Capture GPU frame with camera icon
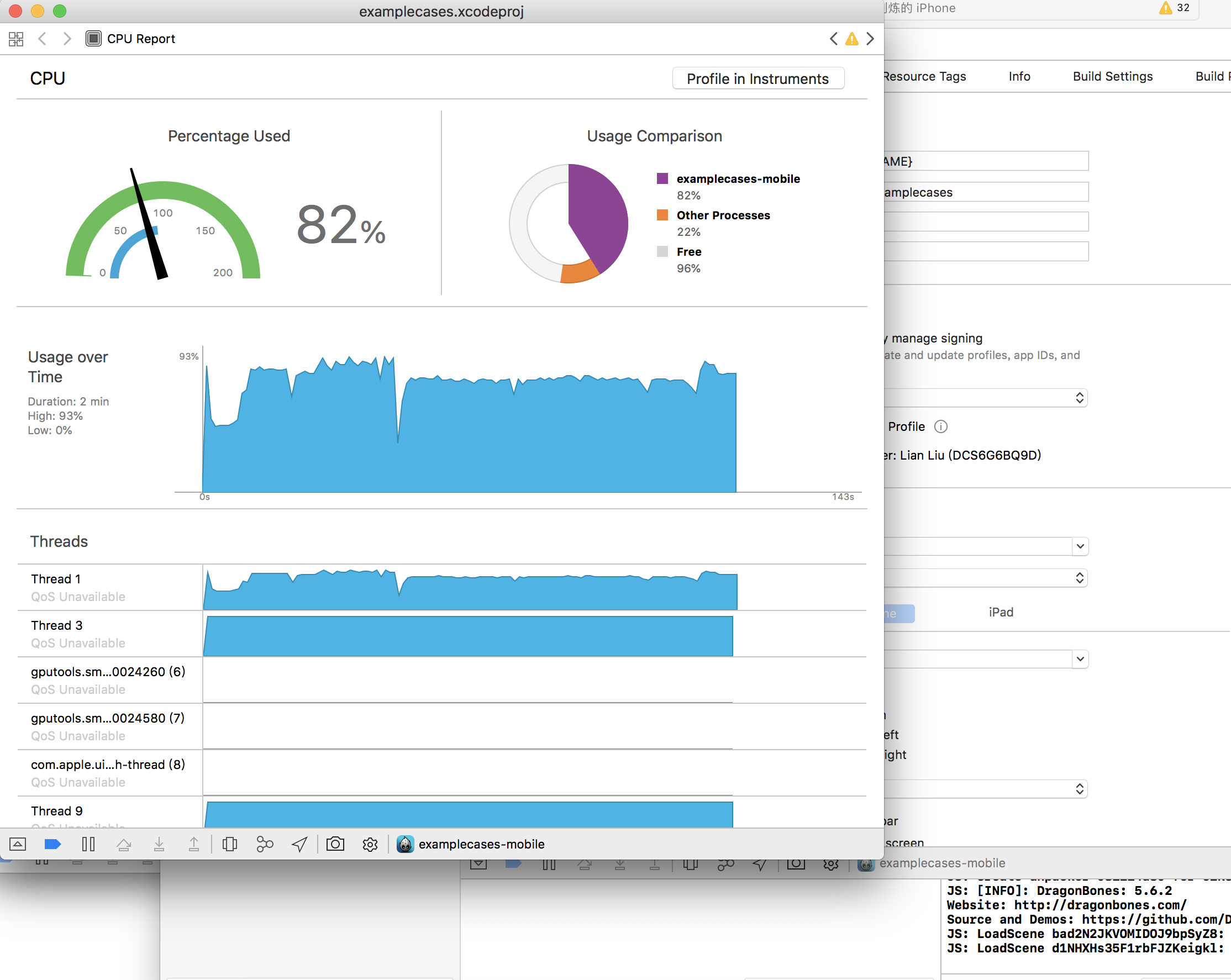 click(x=335, y=844)
